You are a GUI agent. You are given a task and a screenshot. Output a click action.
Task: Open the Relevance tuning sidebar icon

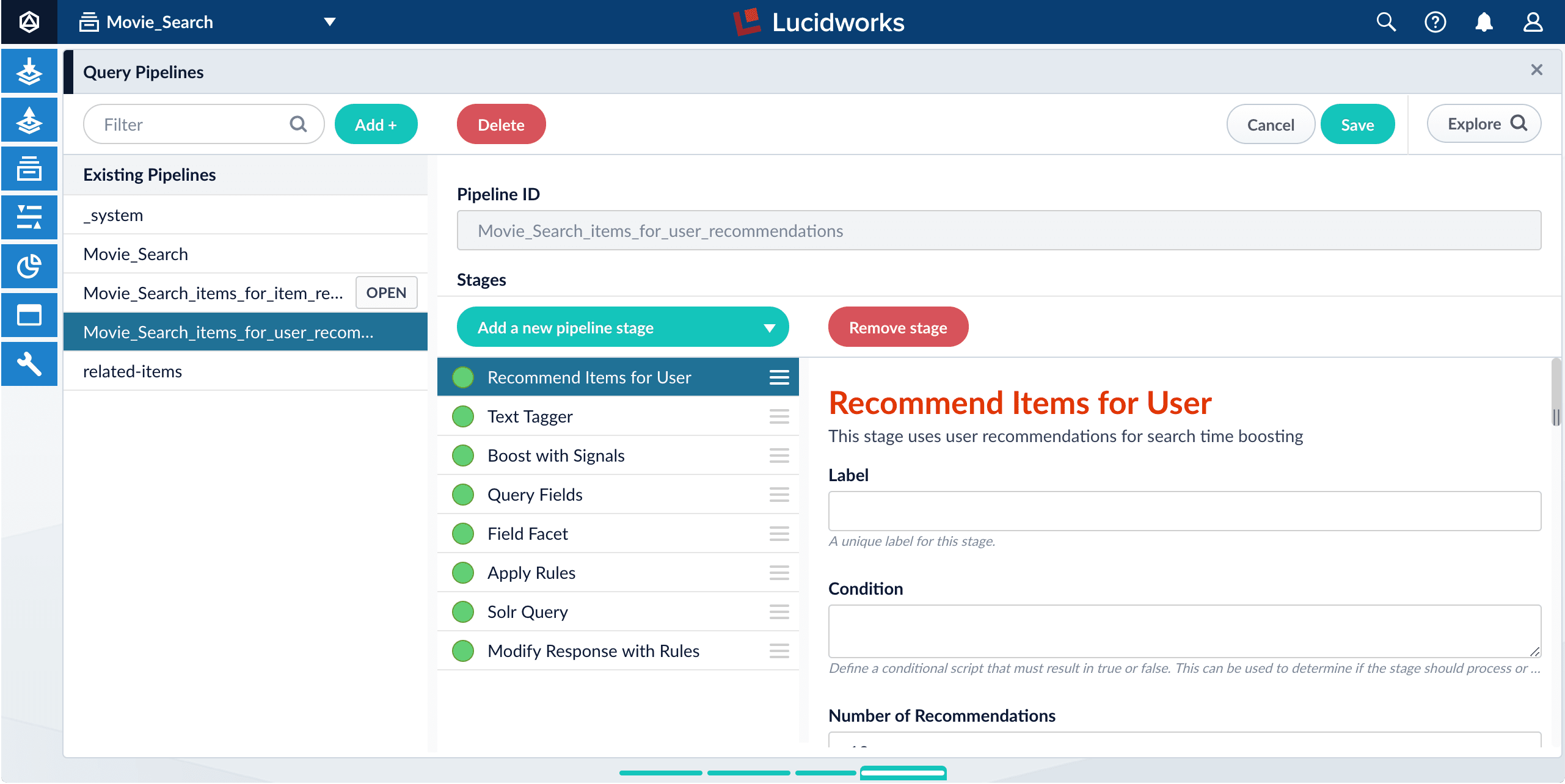29,218
